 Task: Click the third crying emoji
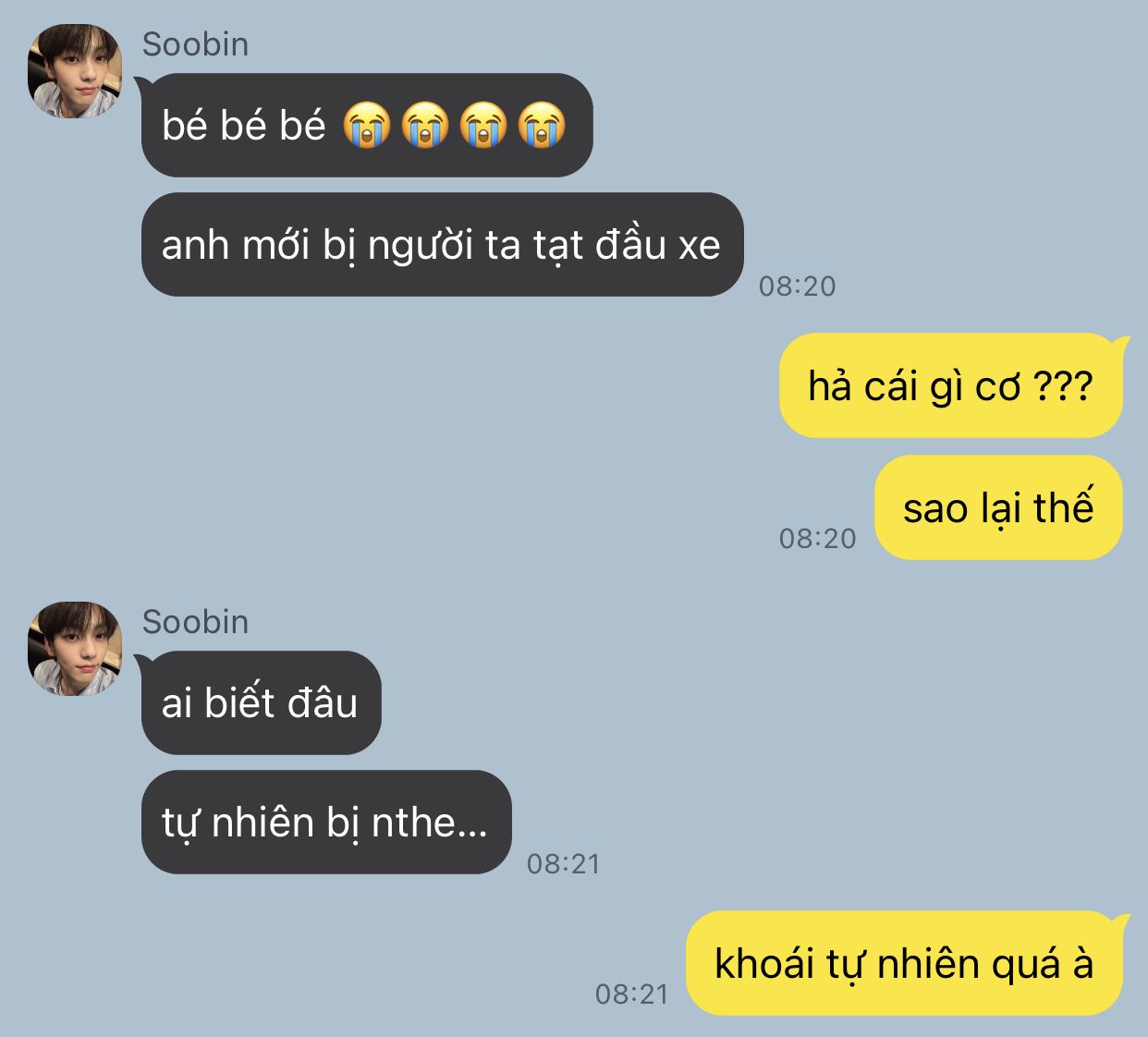(x=483, y=125)
